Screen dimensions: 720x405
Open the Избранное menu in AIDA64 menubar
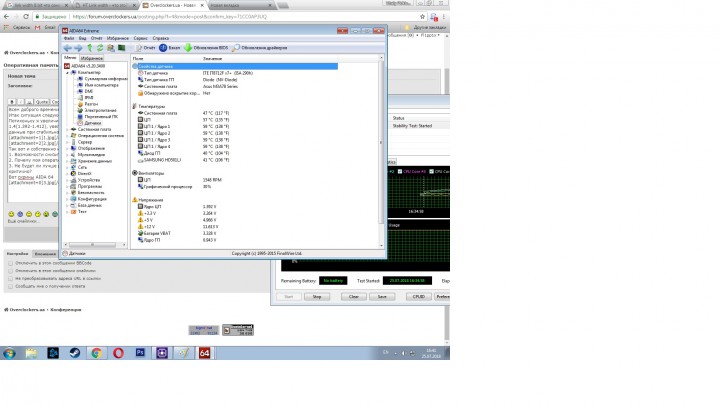click(x=118, y=39)
